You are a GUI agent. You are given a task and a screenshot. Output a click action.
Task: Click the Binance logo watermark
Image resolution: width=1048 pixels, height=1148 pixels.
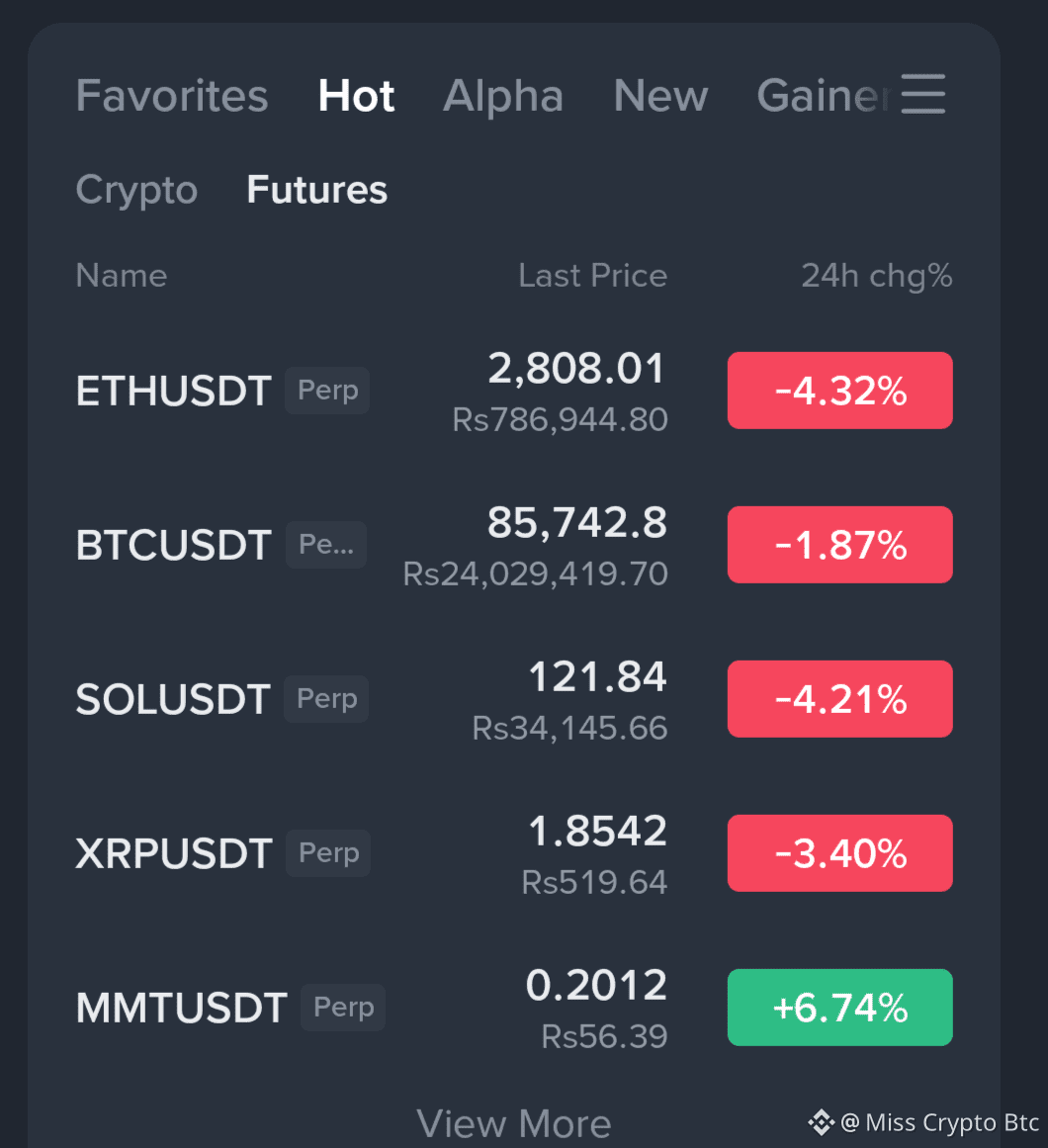pyautogui.click(x=821, y=1122)
